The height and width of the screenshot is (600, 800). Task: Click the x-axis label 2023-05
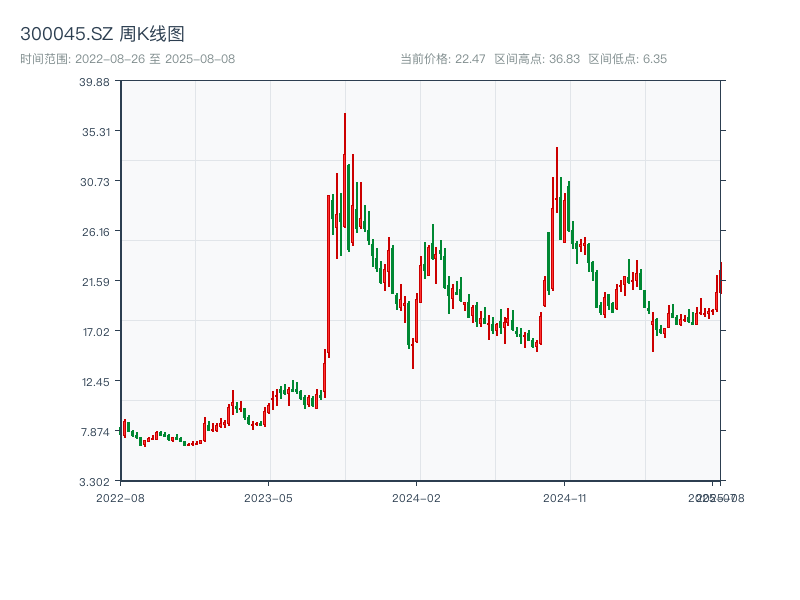pyautogui.click(x=268, y=498)
